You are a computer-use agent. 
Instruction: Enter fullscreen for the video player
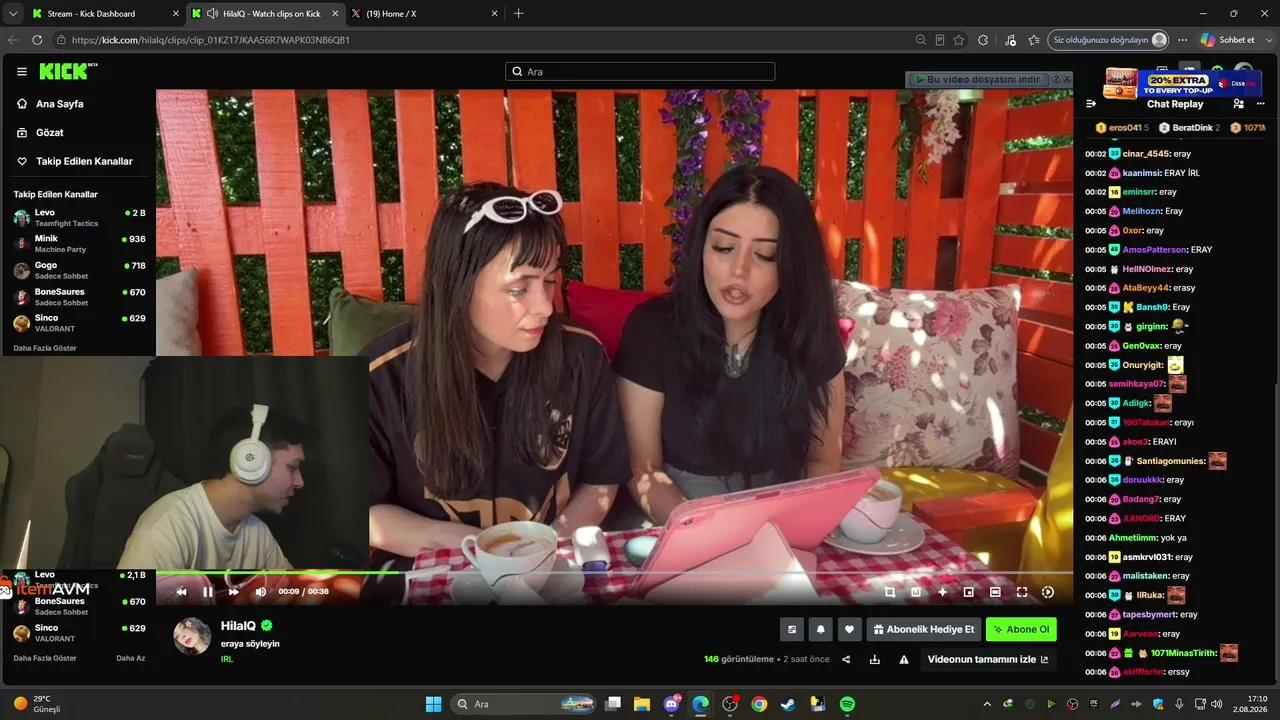(1022, 592)
